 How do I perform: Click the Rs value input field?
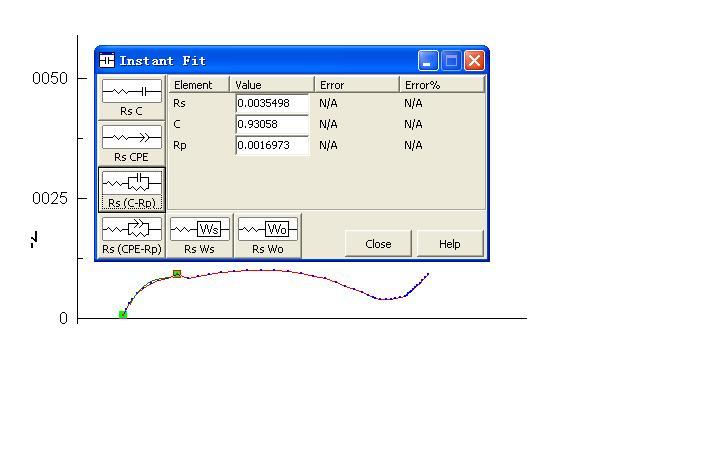coord(272,103)
